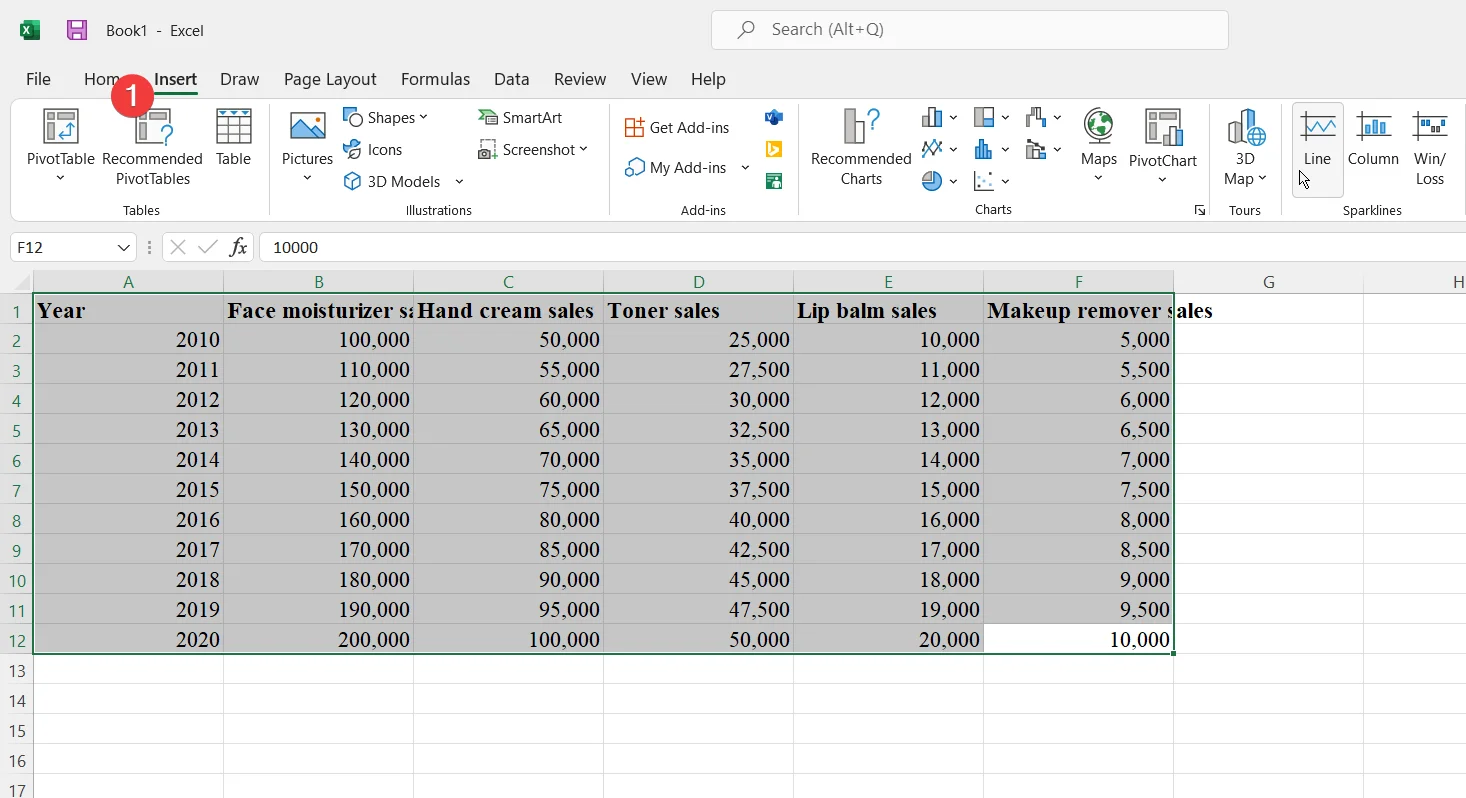This screenshot has height=798, width=1466.
Task: Select row 13 header
Action: (x=16, y=669)
